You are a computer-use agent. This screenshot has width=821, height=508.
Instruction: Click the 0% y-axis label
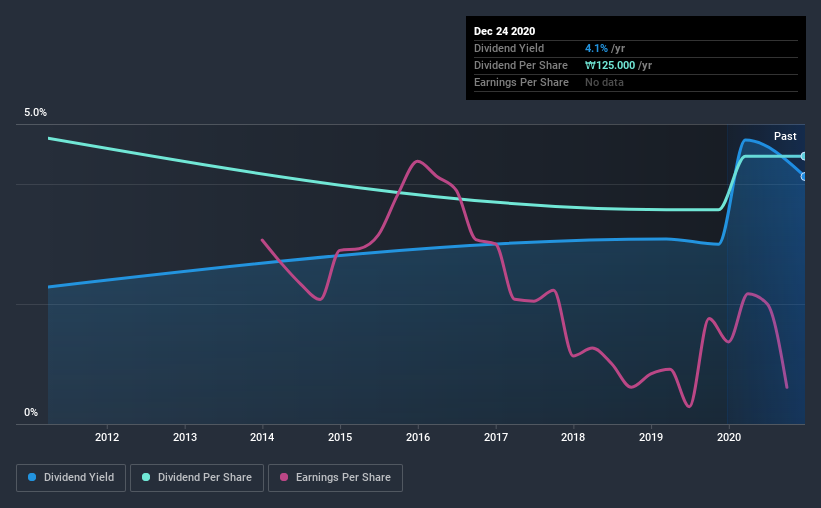(x=31, y=413)
